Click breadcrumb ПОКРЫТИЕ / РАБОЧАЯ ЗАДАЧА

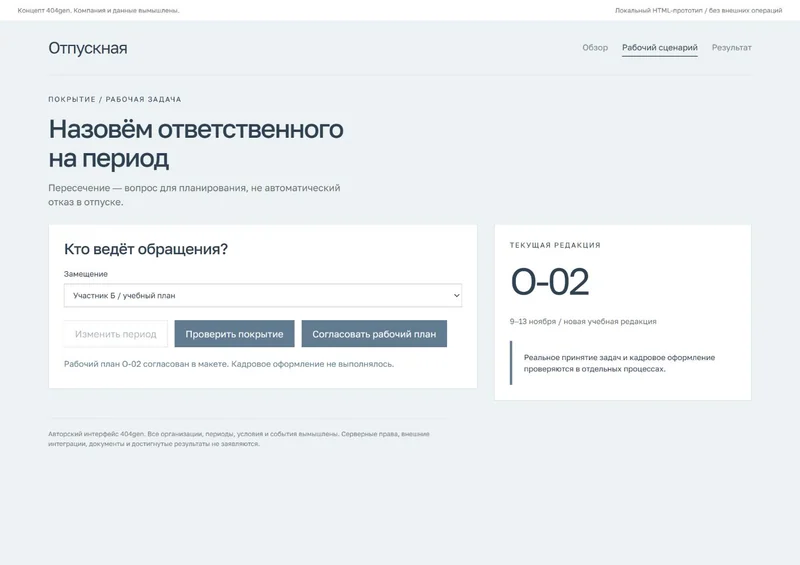(x=115, y=99)
